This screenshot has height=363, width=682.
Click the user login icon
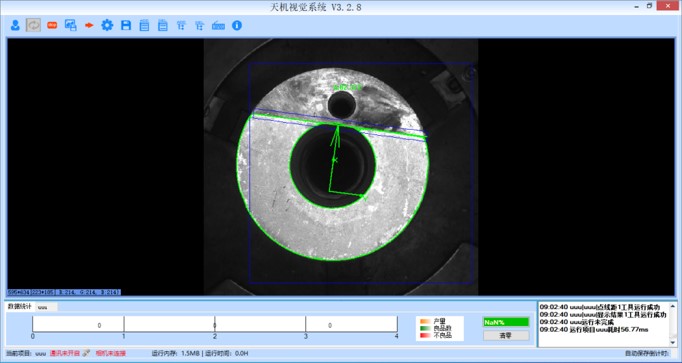(x=15, y=25)
